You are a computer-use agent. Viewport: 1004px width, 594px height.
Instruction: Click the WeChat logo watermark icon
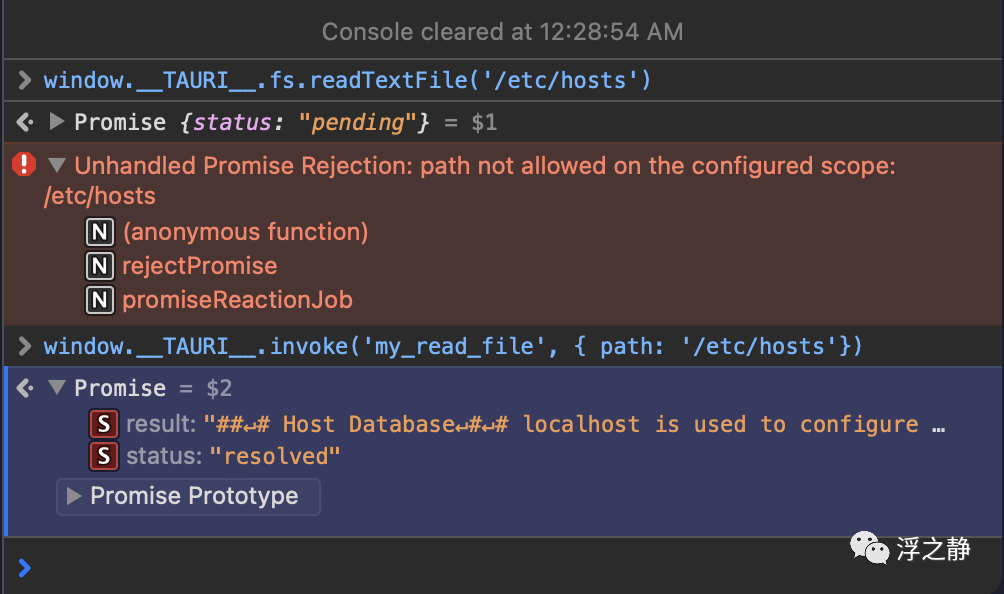coord(868,547)
